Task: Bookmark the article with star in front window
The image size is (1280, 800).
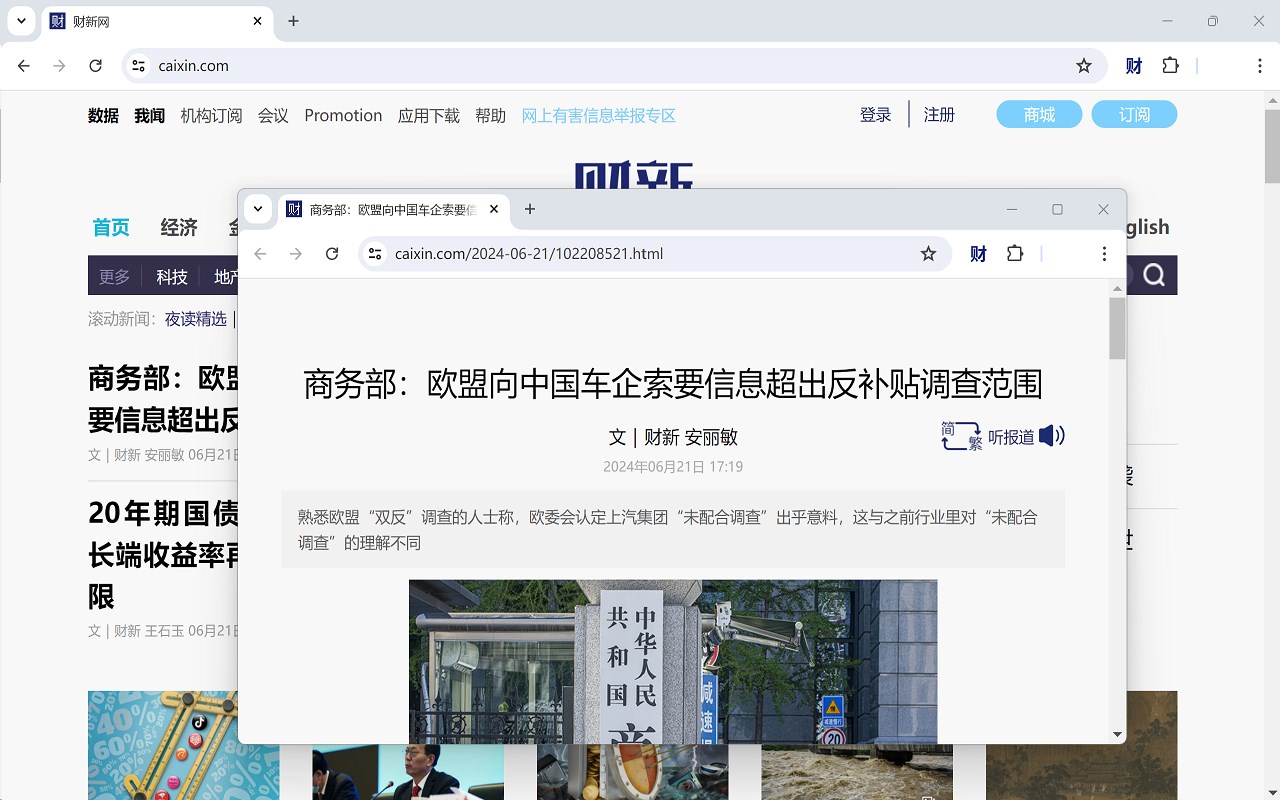Action: tap(928, 254)
